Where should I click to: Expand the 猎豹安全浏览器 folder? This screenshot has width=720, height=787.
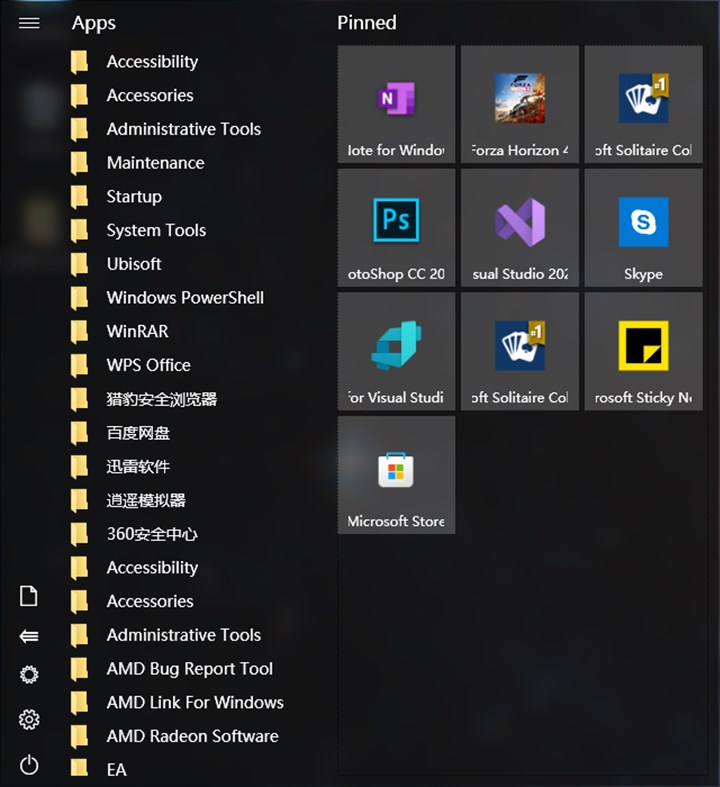[x=143, y=399]
